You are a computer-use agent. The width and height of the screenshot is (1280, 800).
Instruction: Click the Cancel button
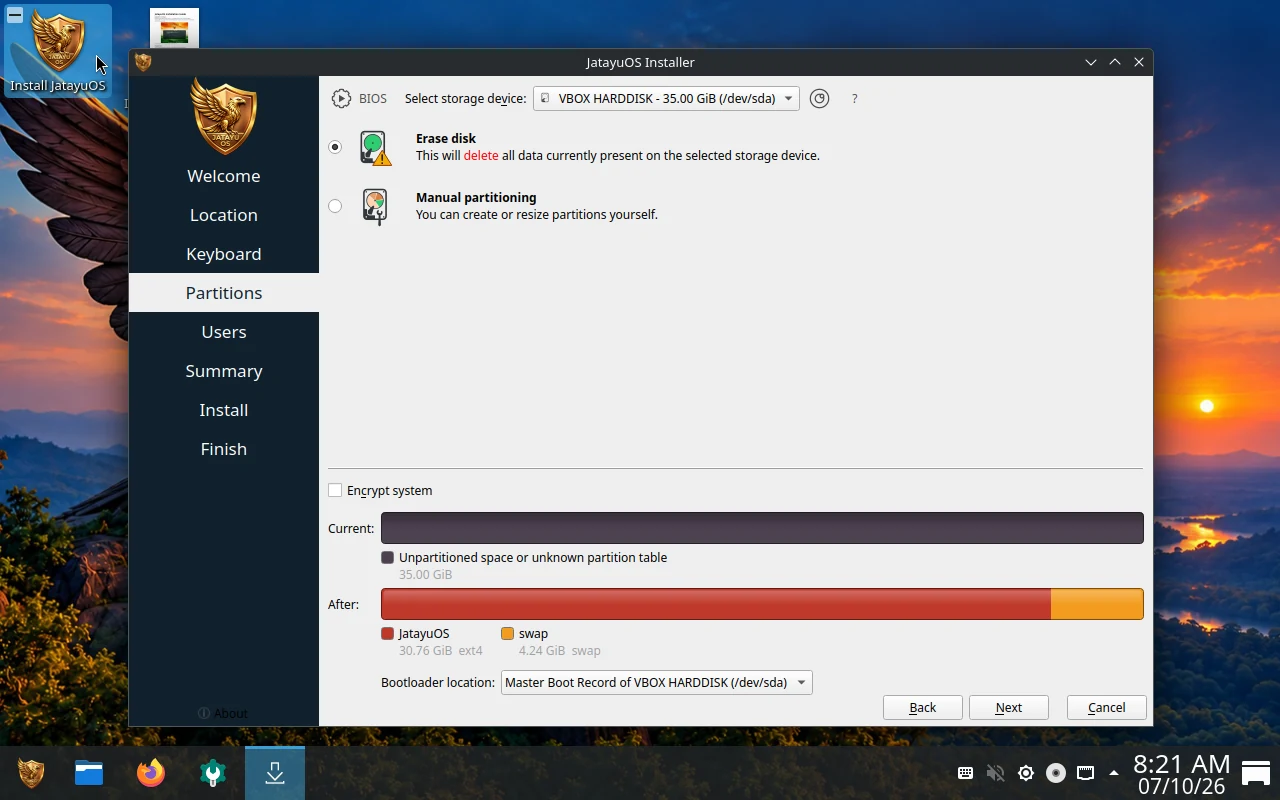[x=1106, y=707]
